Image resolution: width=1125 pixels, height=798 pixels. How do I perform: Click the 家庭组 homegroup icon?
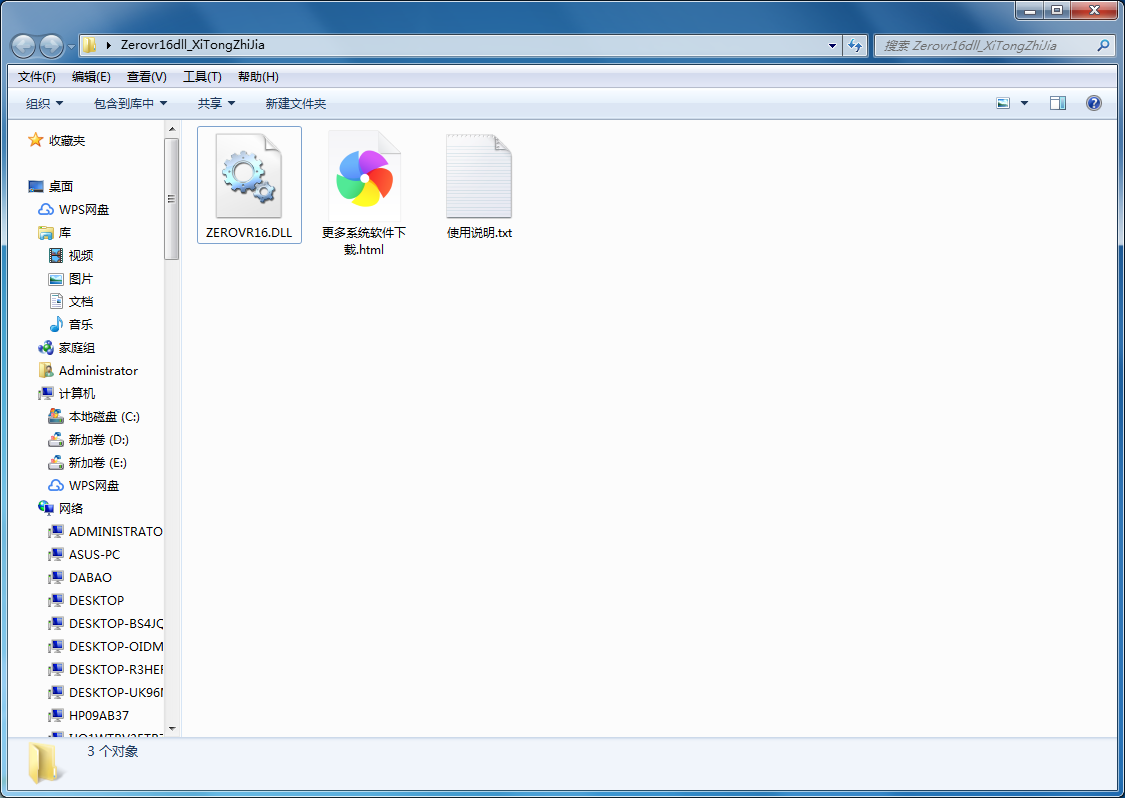[46, 347]
